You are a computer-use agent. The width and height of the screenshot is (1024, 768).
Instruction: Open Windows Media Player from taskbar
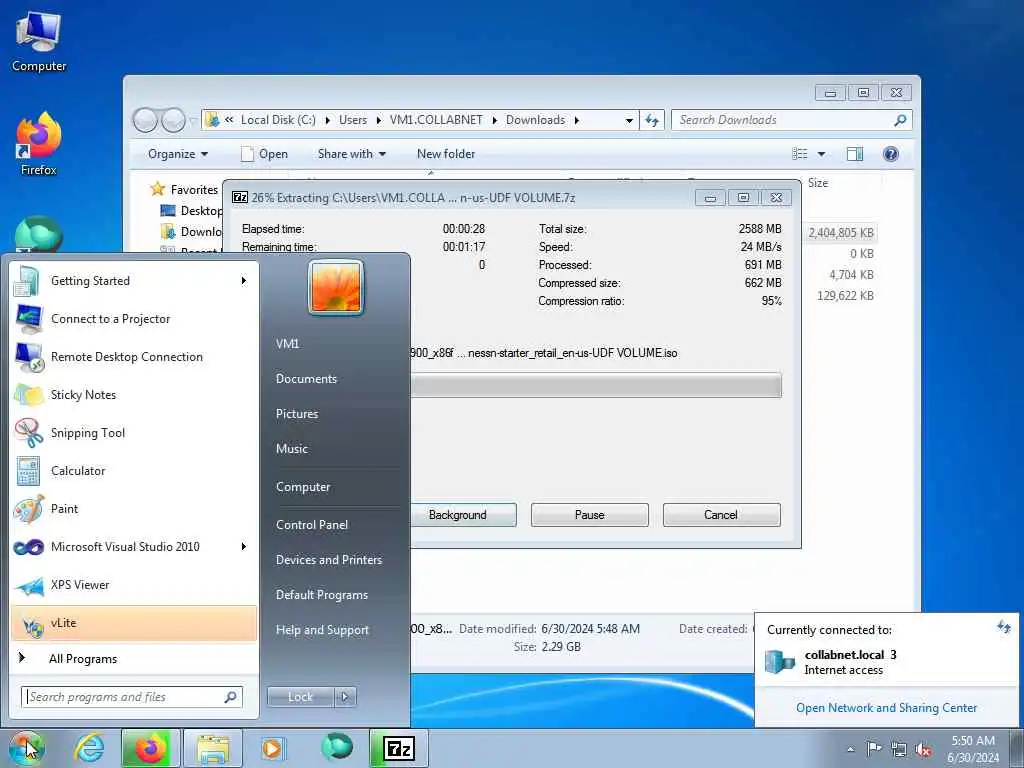tap(272, 748)
